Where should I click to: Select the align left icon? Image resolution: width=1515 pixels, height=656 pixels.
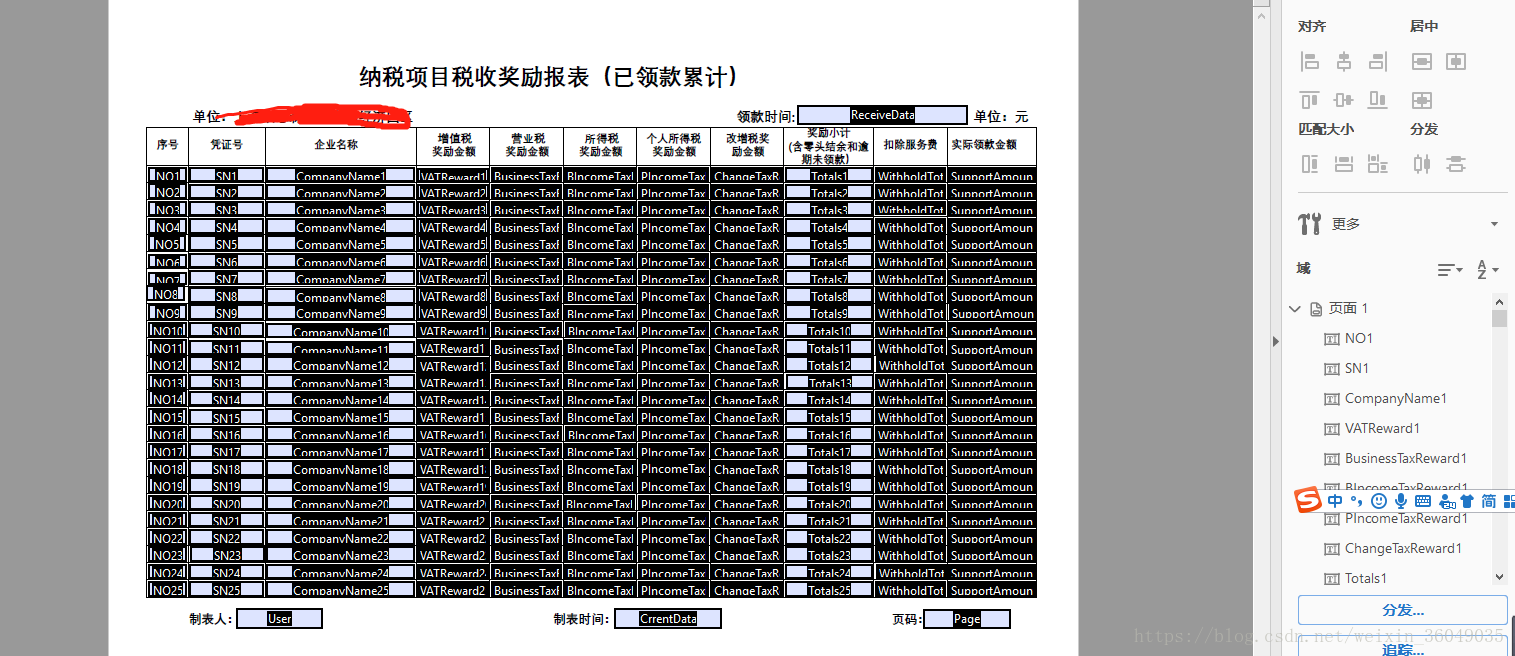1310,61
